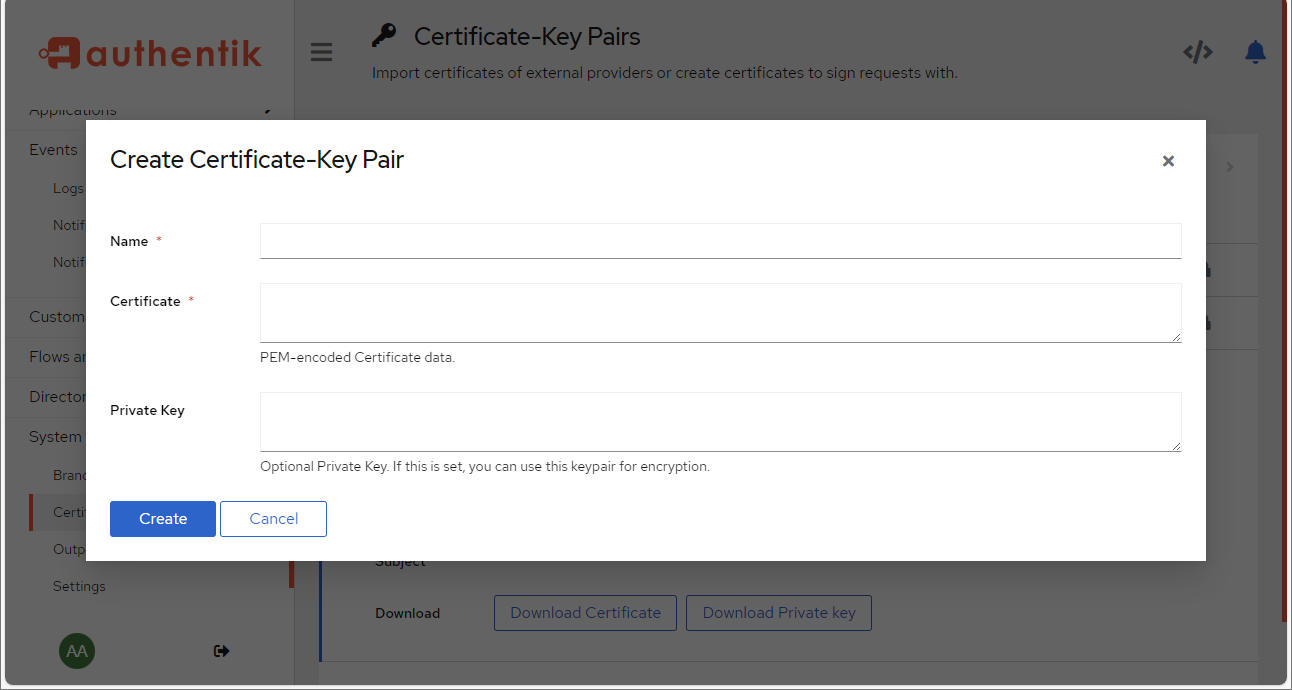
Task: Toggle the hamburger sidebar menu
Action: tap(321, 52)
